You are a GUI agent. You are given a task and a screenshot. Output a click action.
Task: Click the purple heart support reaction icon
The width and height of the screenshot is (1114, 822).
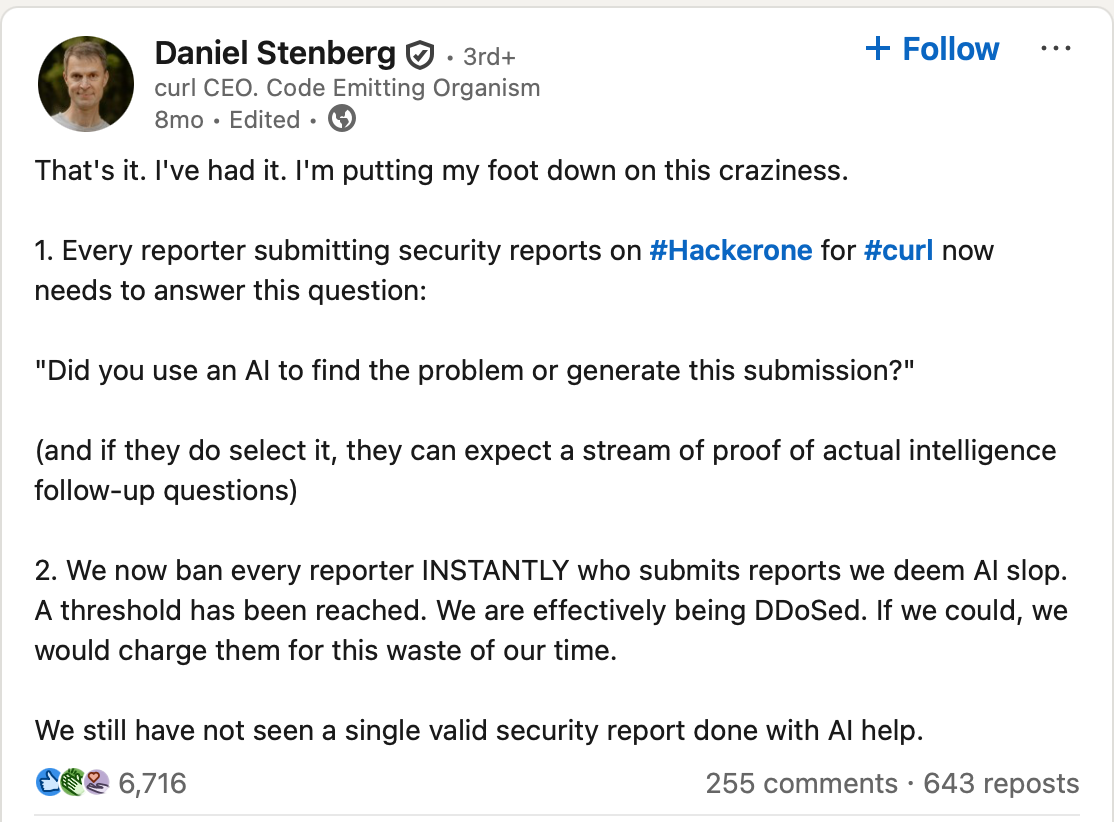(95, 782)
